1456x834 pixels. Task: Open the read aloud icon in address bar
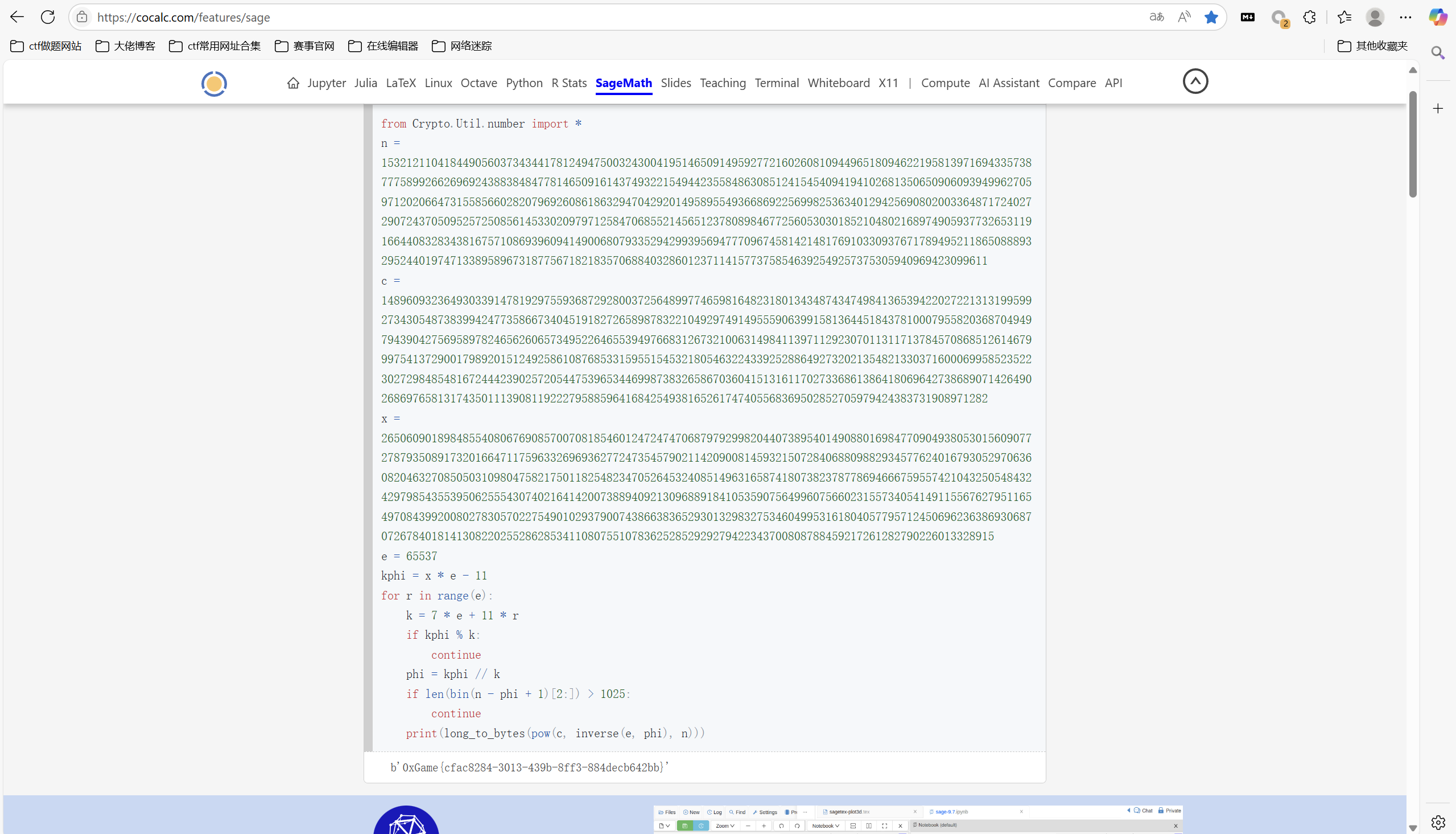click(1183, 17)
